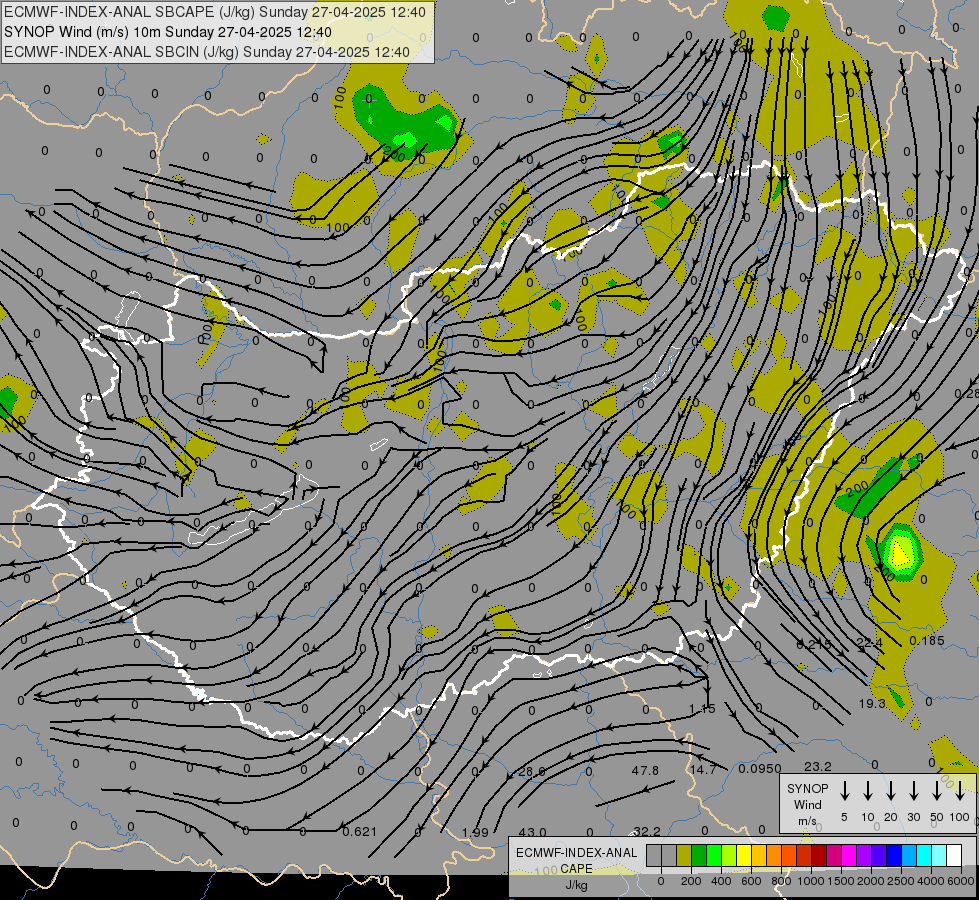Pick the pure yellow CAPE legend swatch
Screen dimensions: 979x900
[744, 855]
